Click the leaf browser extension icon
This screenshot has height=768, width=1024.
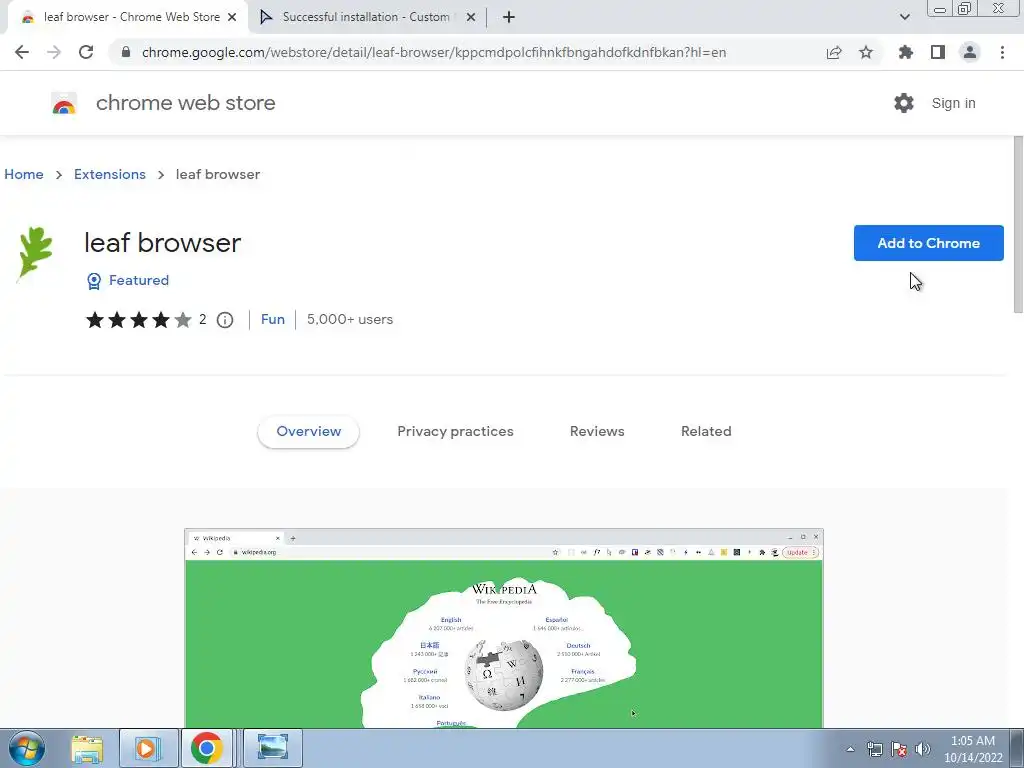35,253
